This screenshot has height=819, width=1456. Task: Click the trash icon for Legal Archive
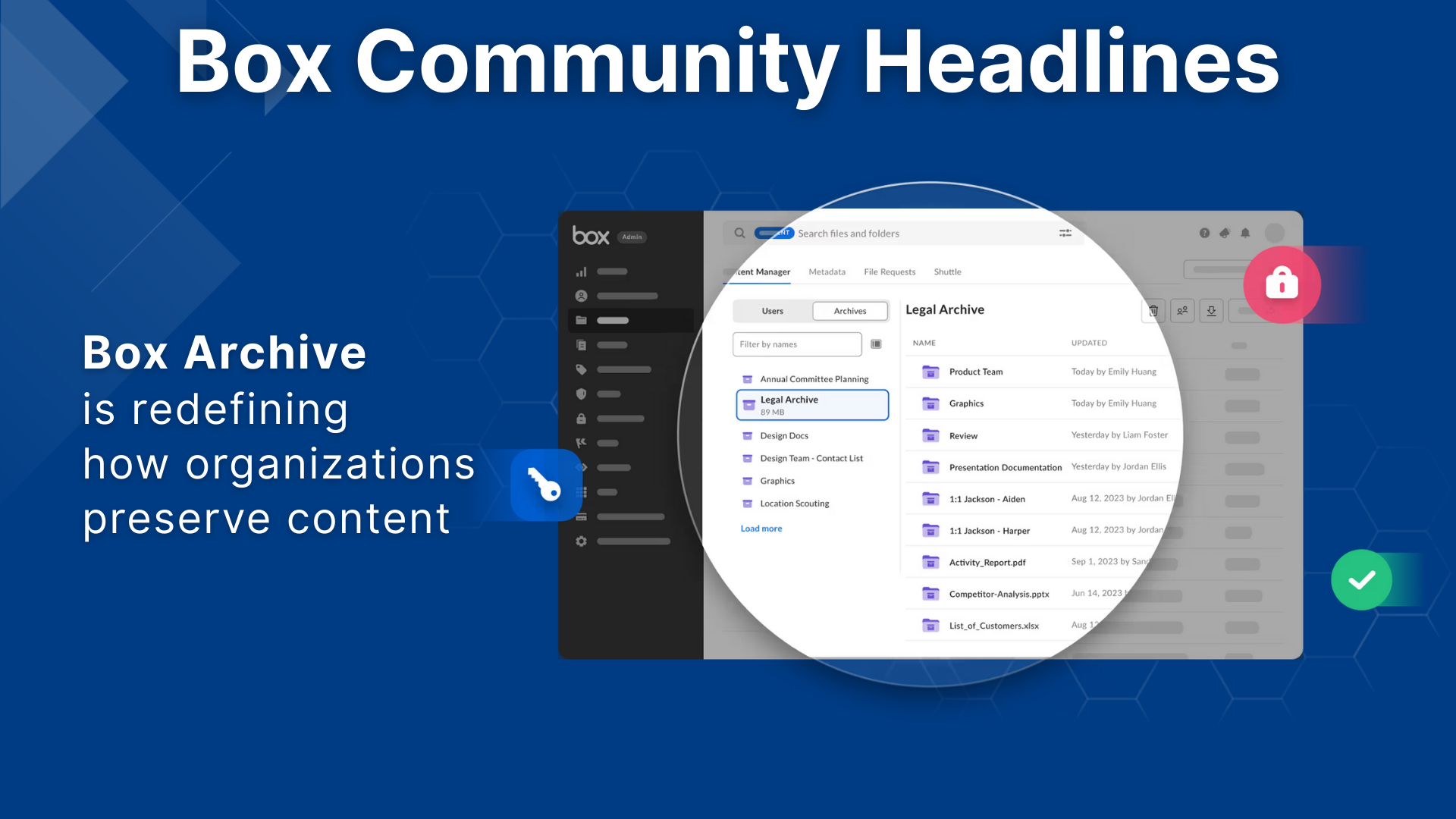point(1153,311)
